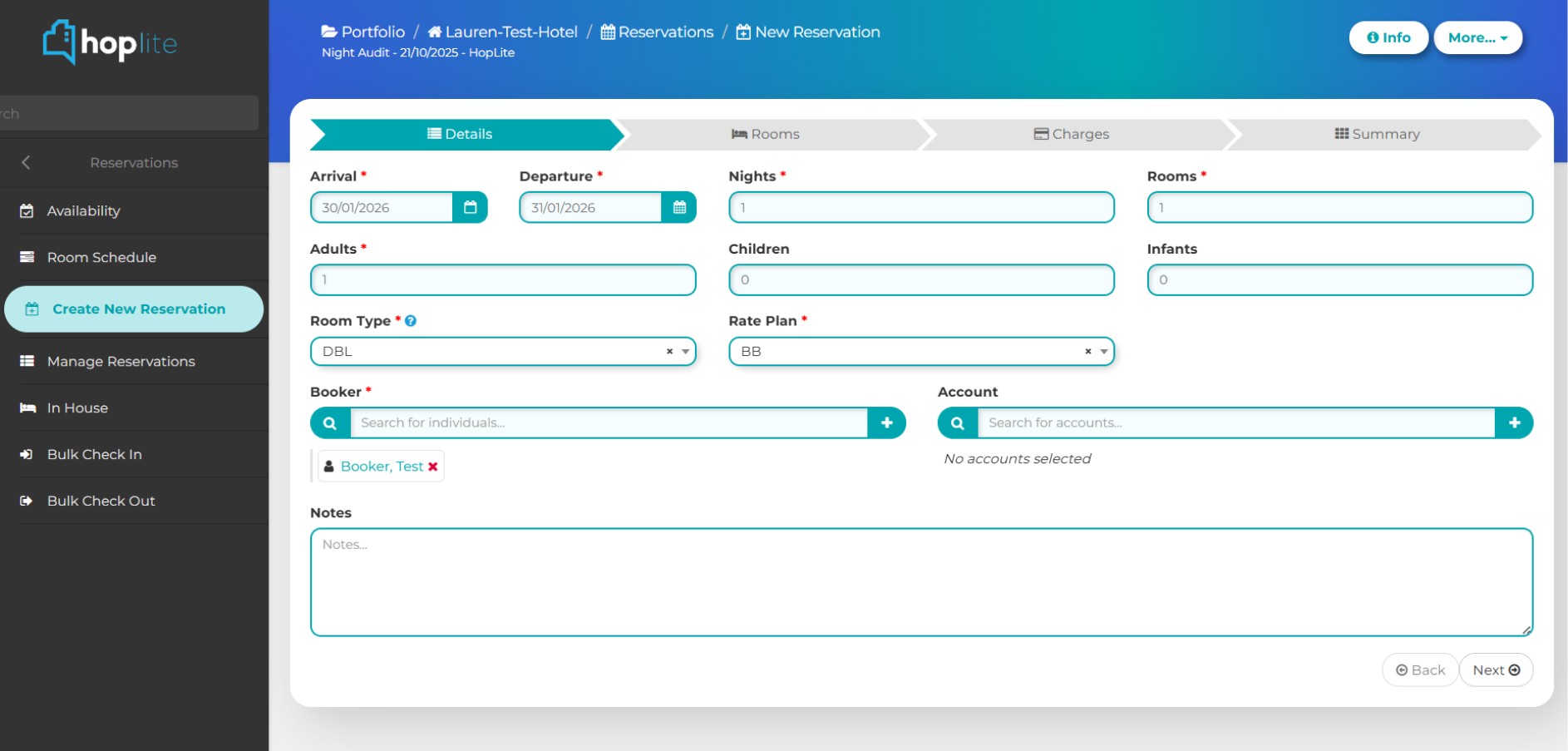The height and width of the screenshot is (751, 1568).
Task: Open the Departure date calendar picker
Action: 679,208
